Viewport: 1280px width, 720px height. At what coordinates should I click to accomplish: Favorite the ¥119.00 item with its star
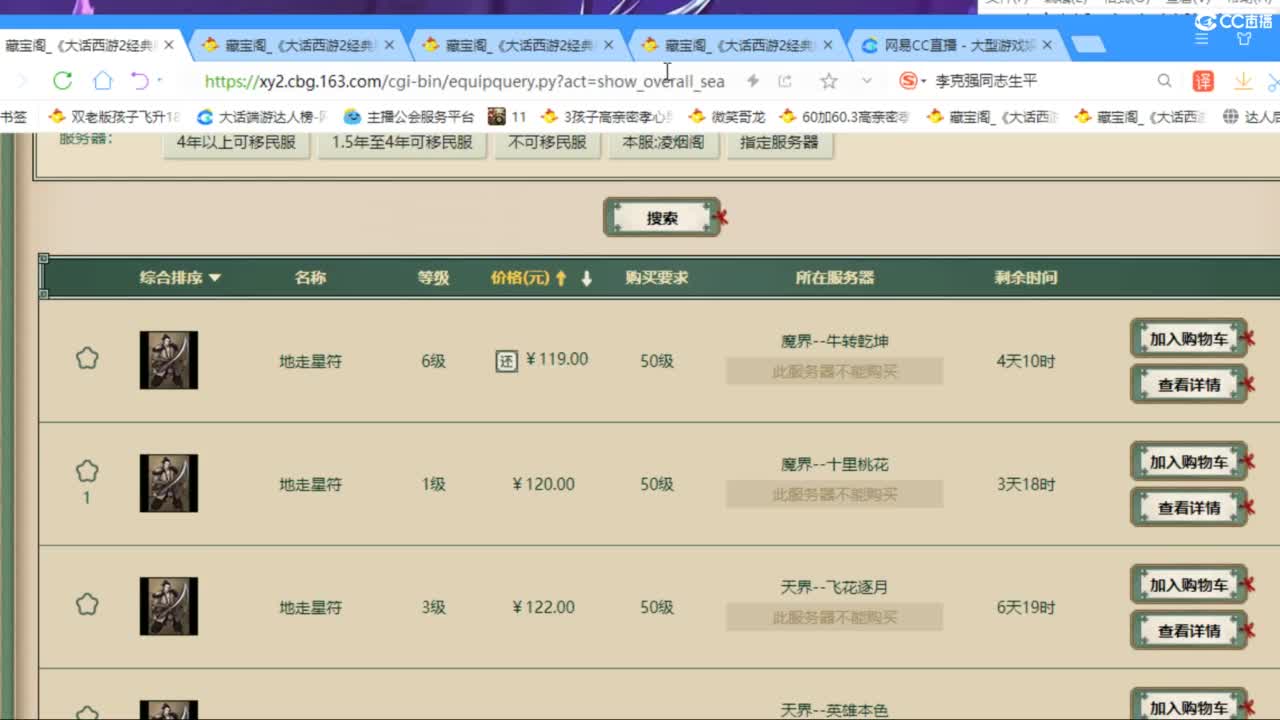[87, 357]
